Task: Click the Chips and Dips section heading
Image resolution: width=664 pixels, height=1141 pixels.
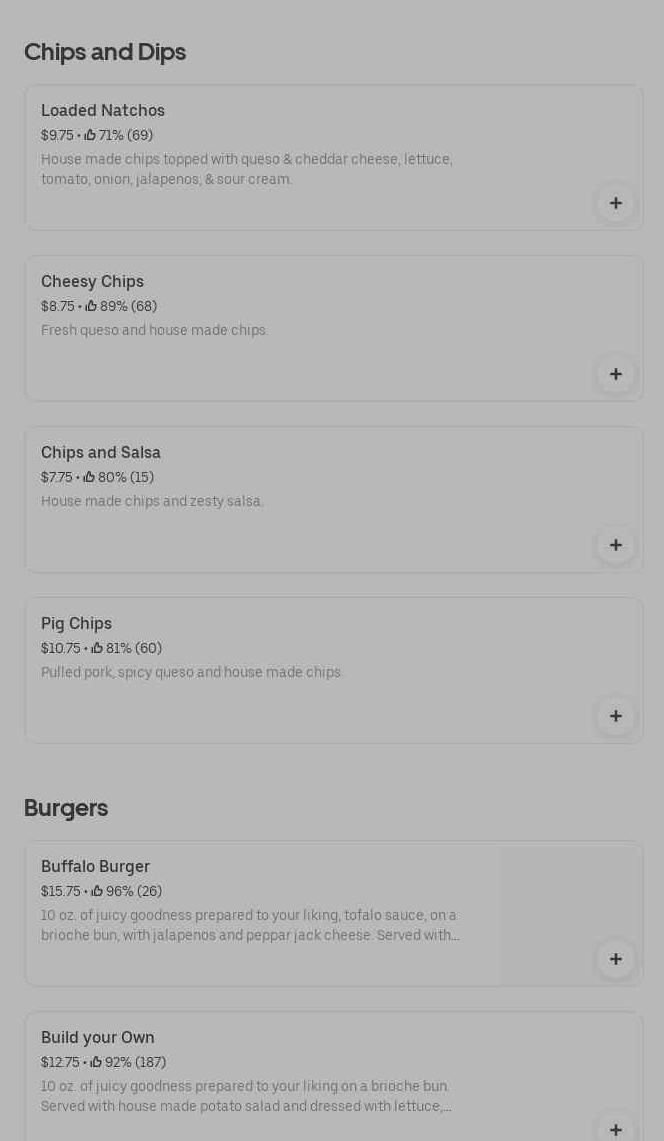Action: (105, 52)
